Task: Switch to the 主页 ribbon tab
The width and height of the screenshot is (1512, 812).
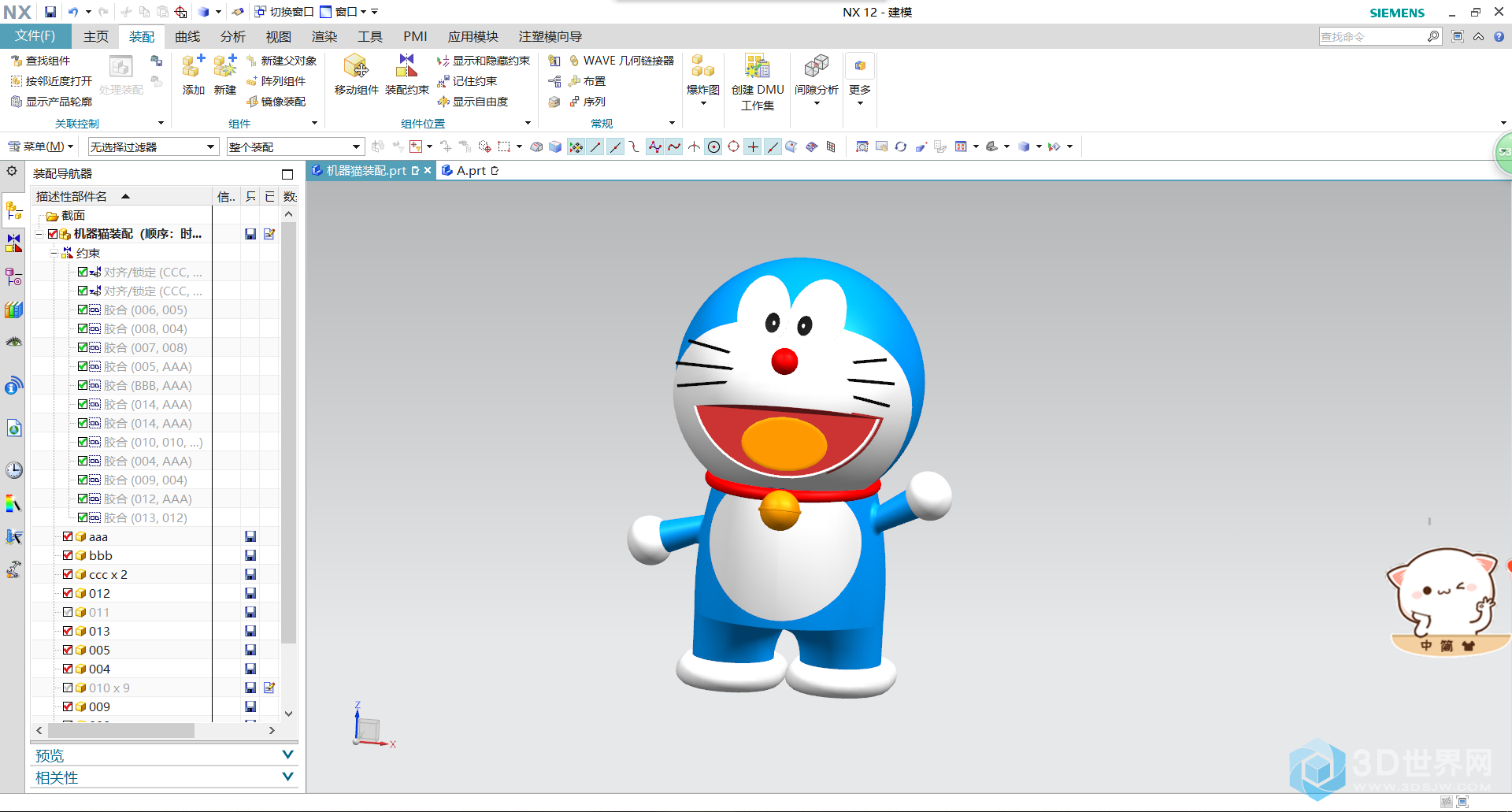Action: tap(96, 36)
